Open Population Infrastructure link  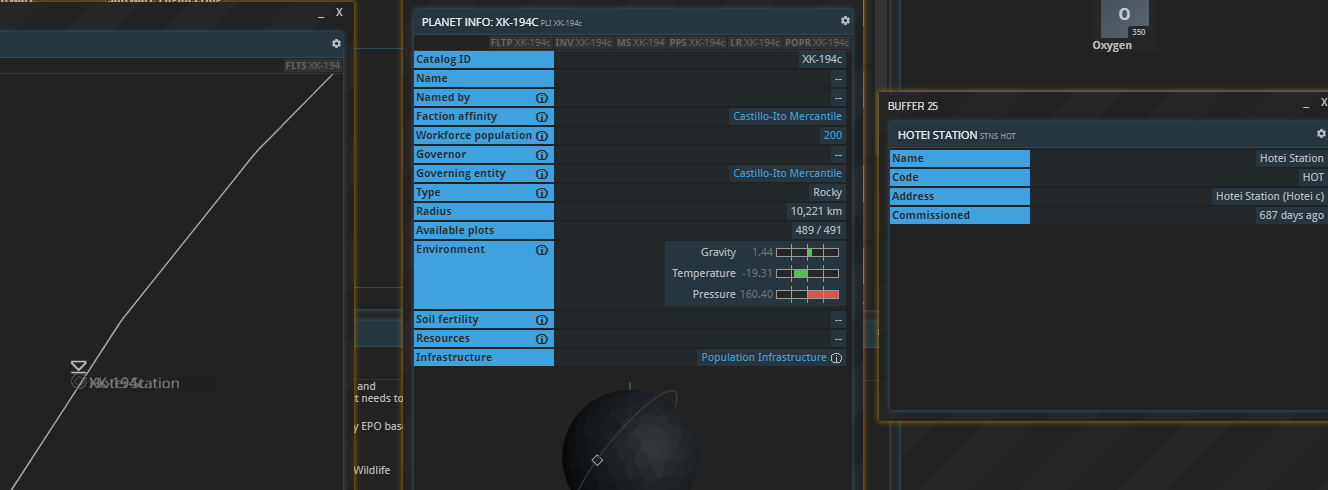tap(764, 358)
